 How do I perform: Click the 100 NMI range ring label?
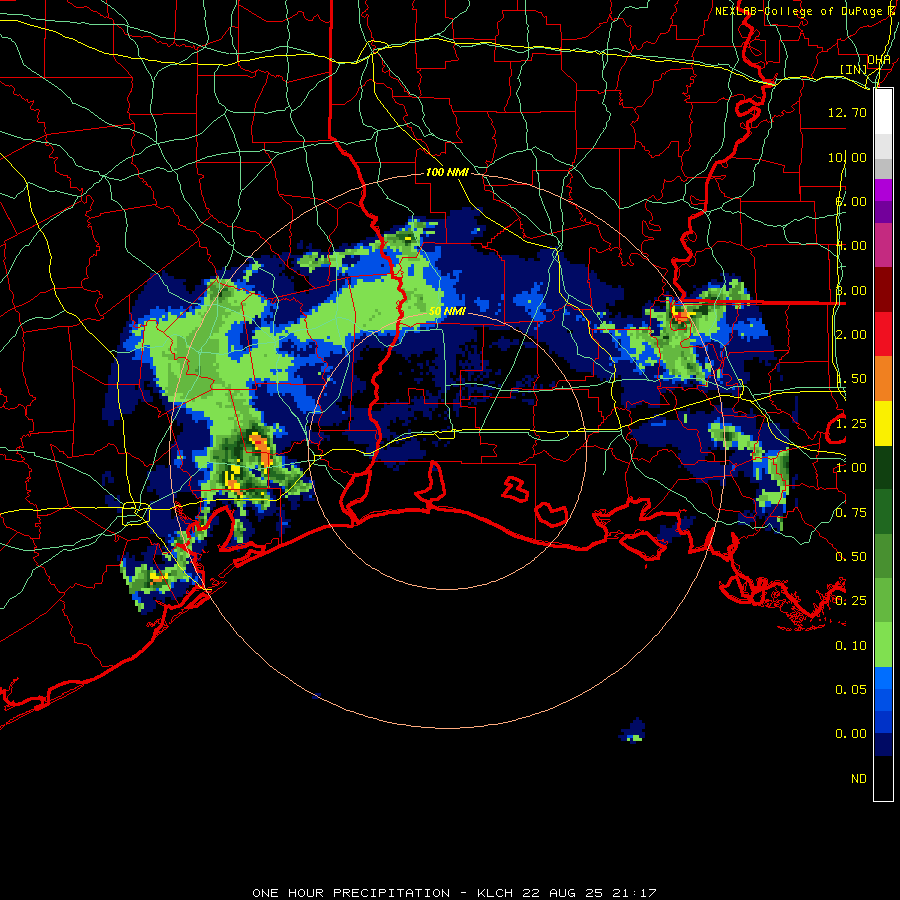point(447,172)
